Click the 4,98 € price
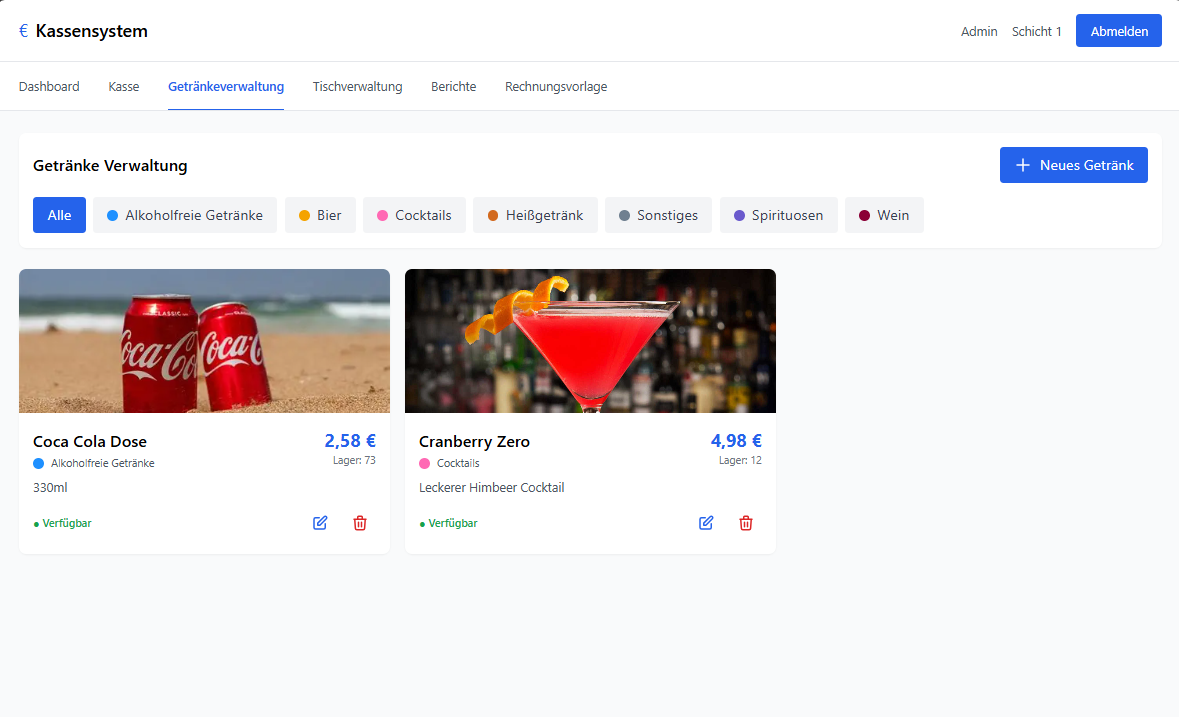The image size is (1179, 717). tap(736, 440)
